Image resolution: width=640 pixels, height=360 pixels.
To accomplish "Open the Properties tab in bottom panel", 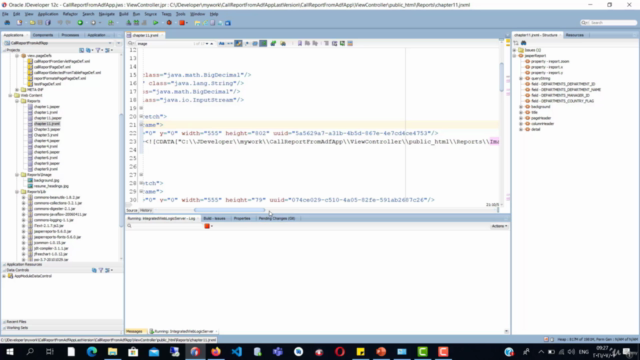I will [x=242, y=218].
